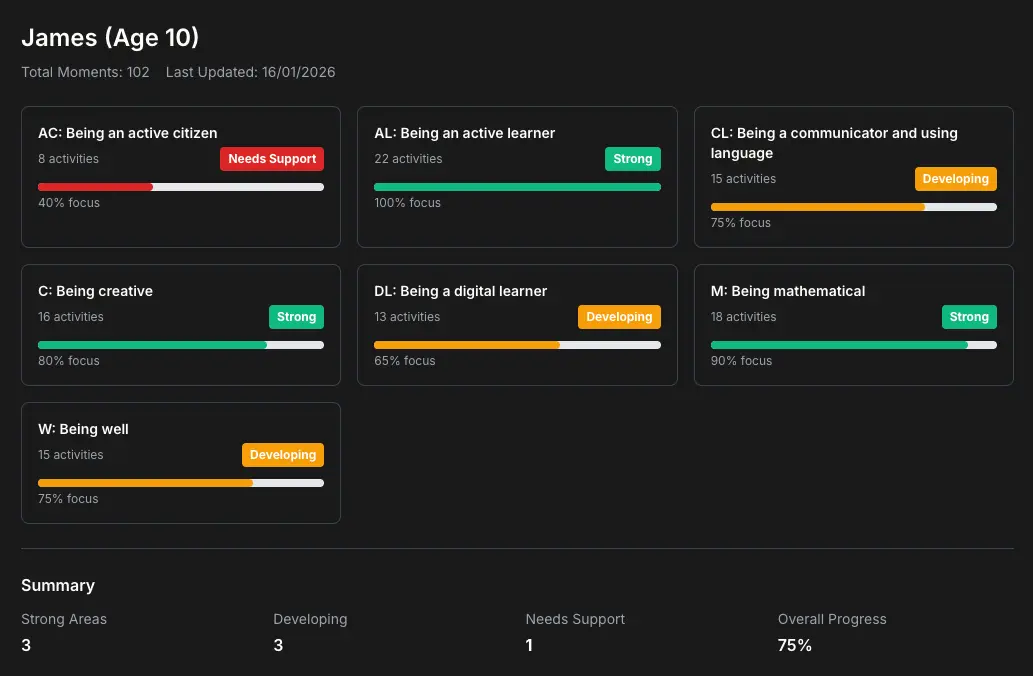1033x676 pixels.
Task: Click the "Strong" badge on active learner card
Action: [x=632, y=158]
